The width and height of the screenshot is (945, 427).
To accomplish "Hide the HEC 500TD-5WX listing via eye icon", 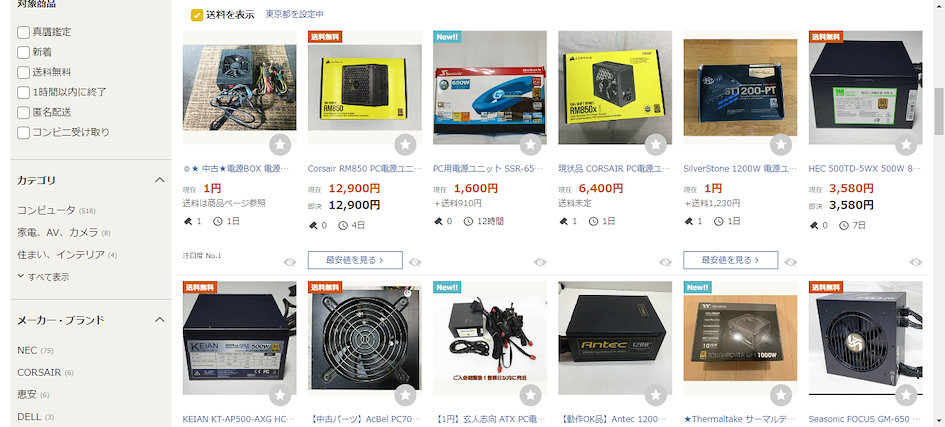I will tap(916, 262).
